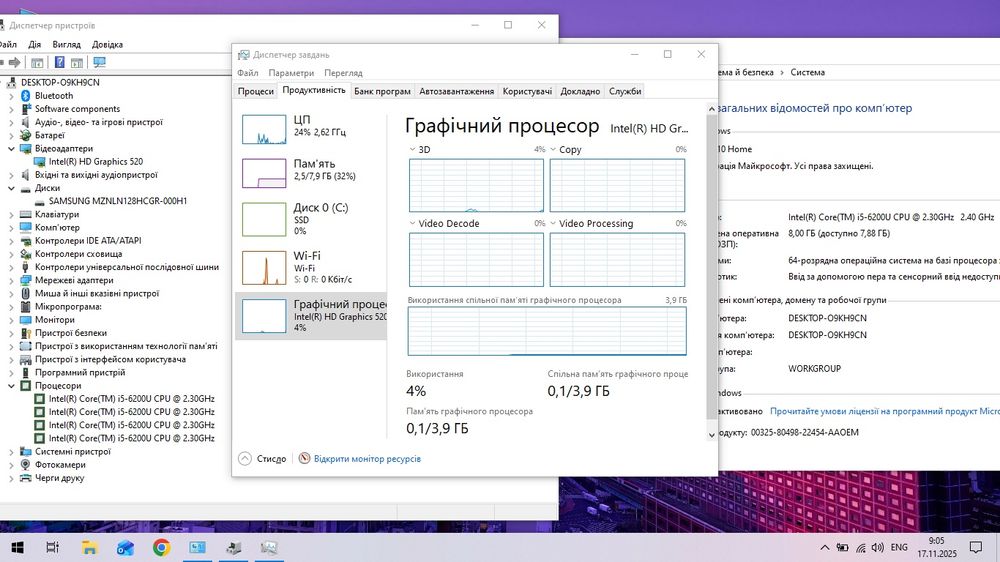Click the Батареї battery category icon

click(x=26, y=135)
